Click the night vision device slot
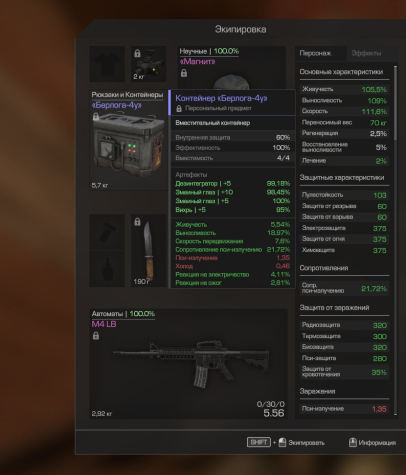406x475 pixels. click(148, 64)
